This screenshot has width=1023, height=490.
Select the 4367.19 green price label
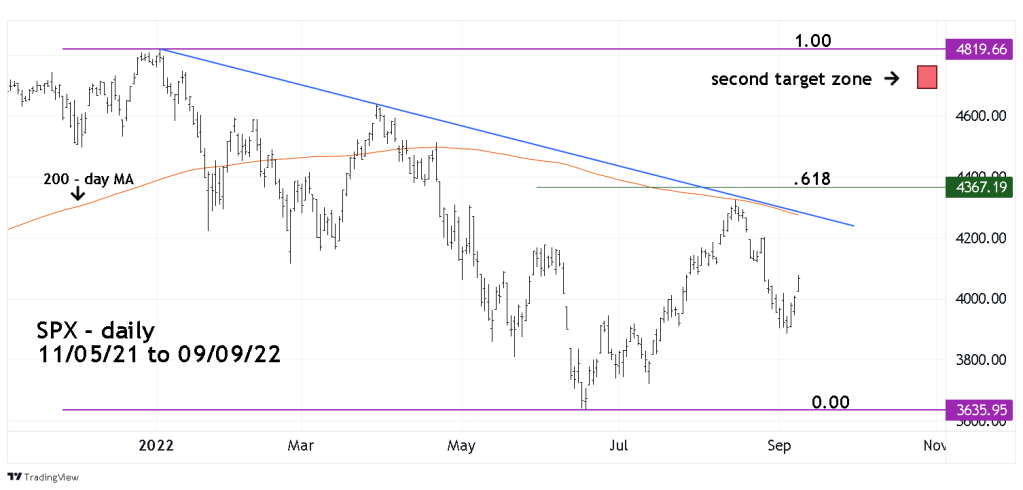[x=980, y=187]
